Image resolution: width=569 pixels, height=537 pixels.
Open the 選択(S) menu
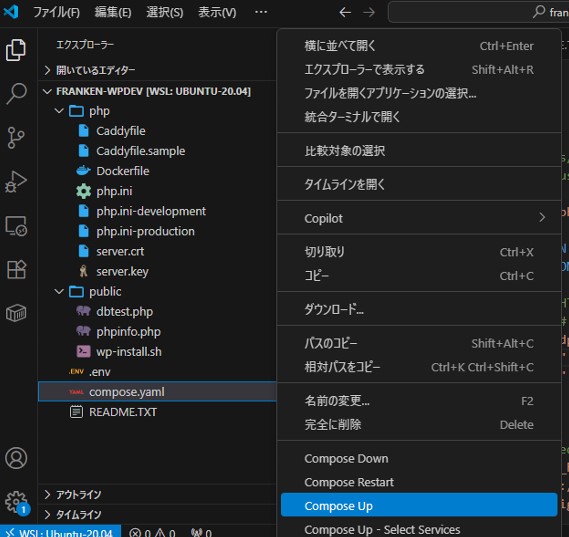pos(165,12)
